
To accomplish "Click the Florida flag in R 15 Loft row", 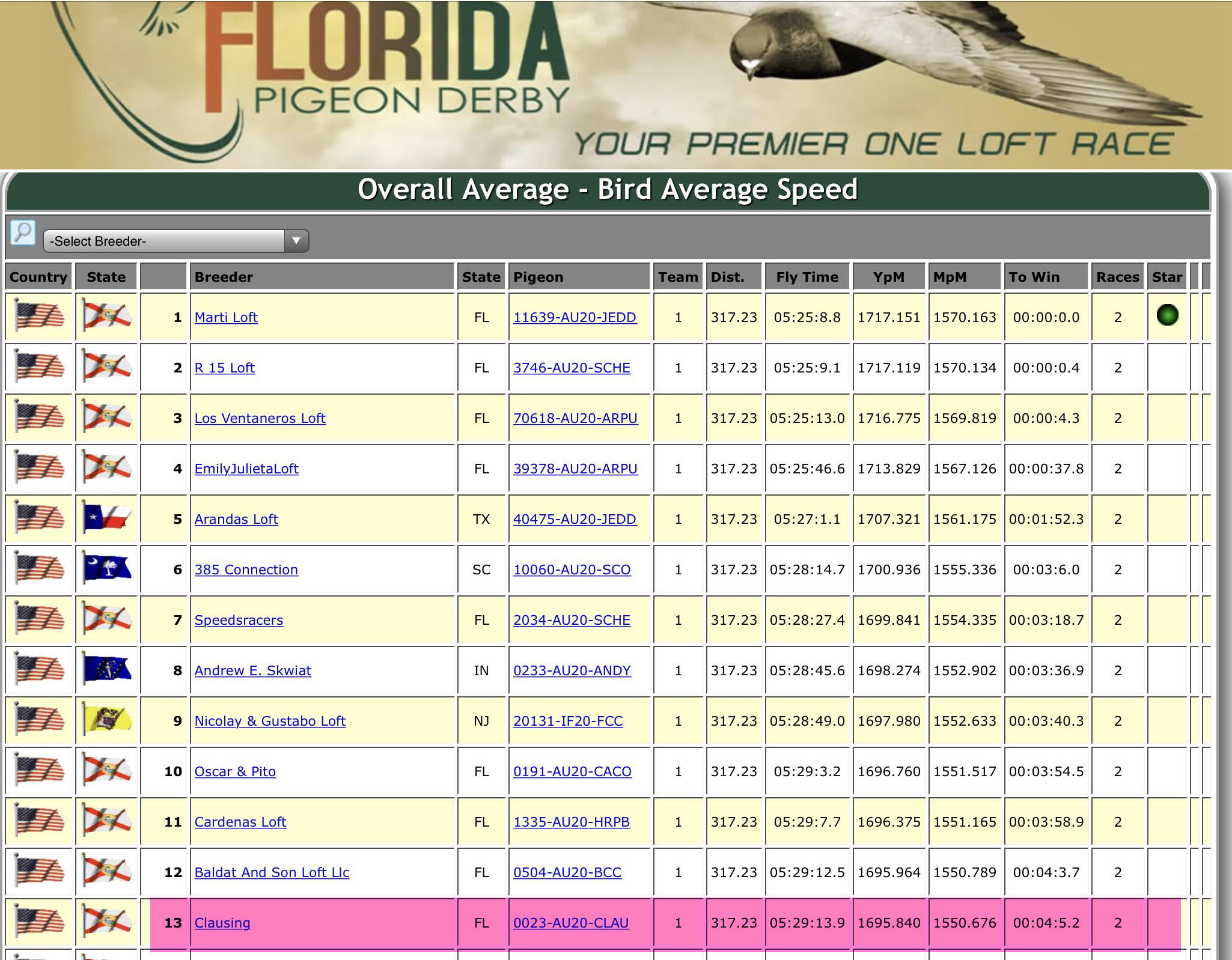I will 107,367.
